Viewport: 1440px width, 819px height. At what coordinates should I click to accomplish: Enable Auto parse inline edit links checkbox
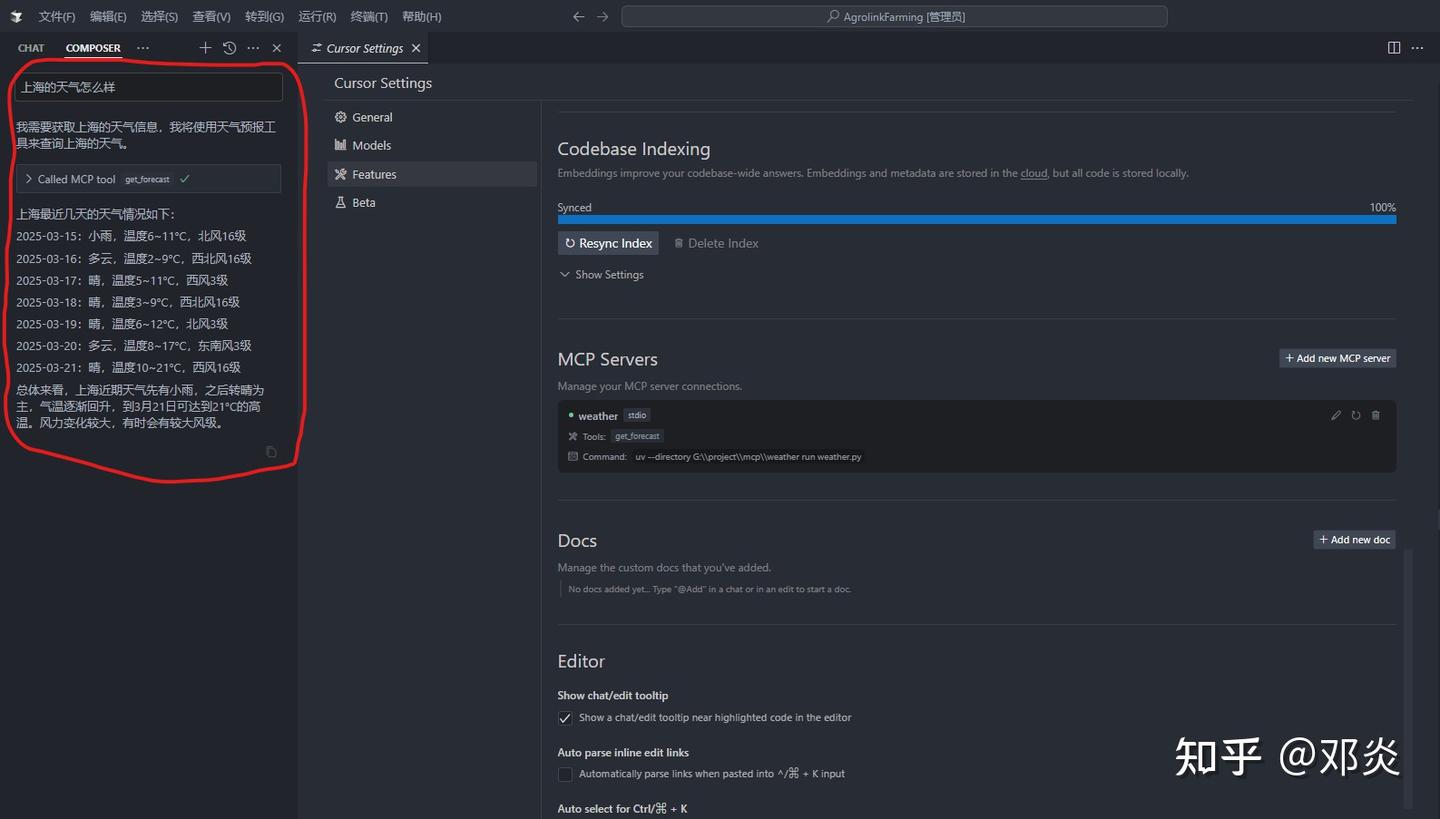coord(565,774)
